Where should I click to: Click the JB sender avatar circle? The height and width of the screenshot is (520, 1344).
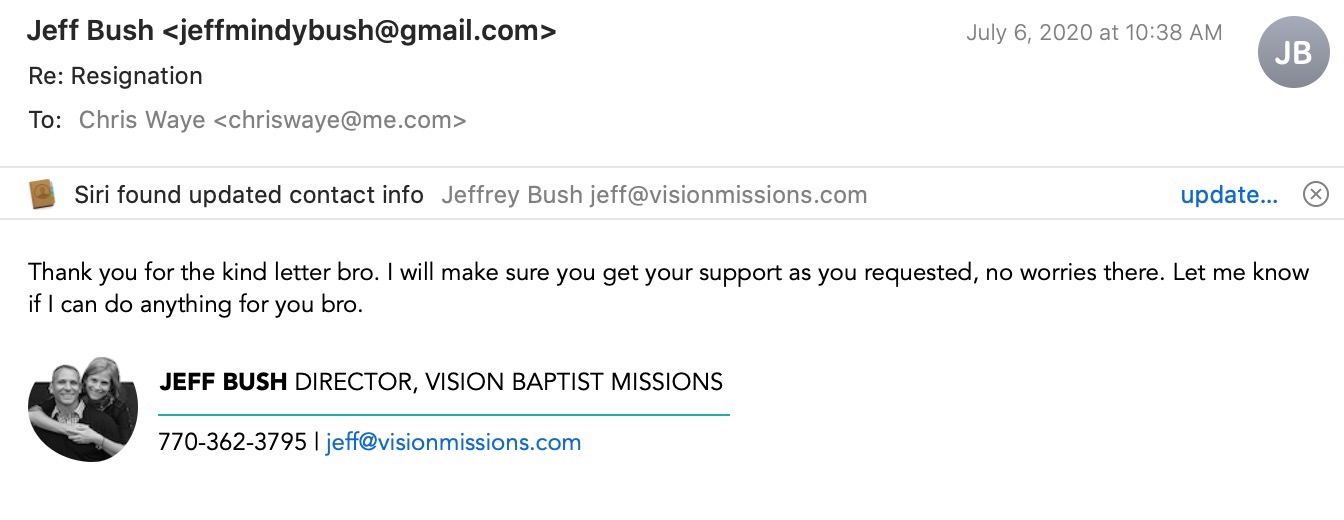1293,52
